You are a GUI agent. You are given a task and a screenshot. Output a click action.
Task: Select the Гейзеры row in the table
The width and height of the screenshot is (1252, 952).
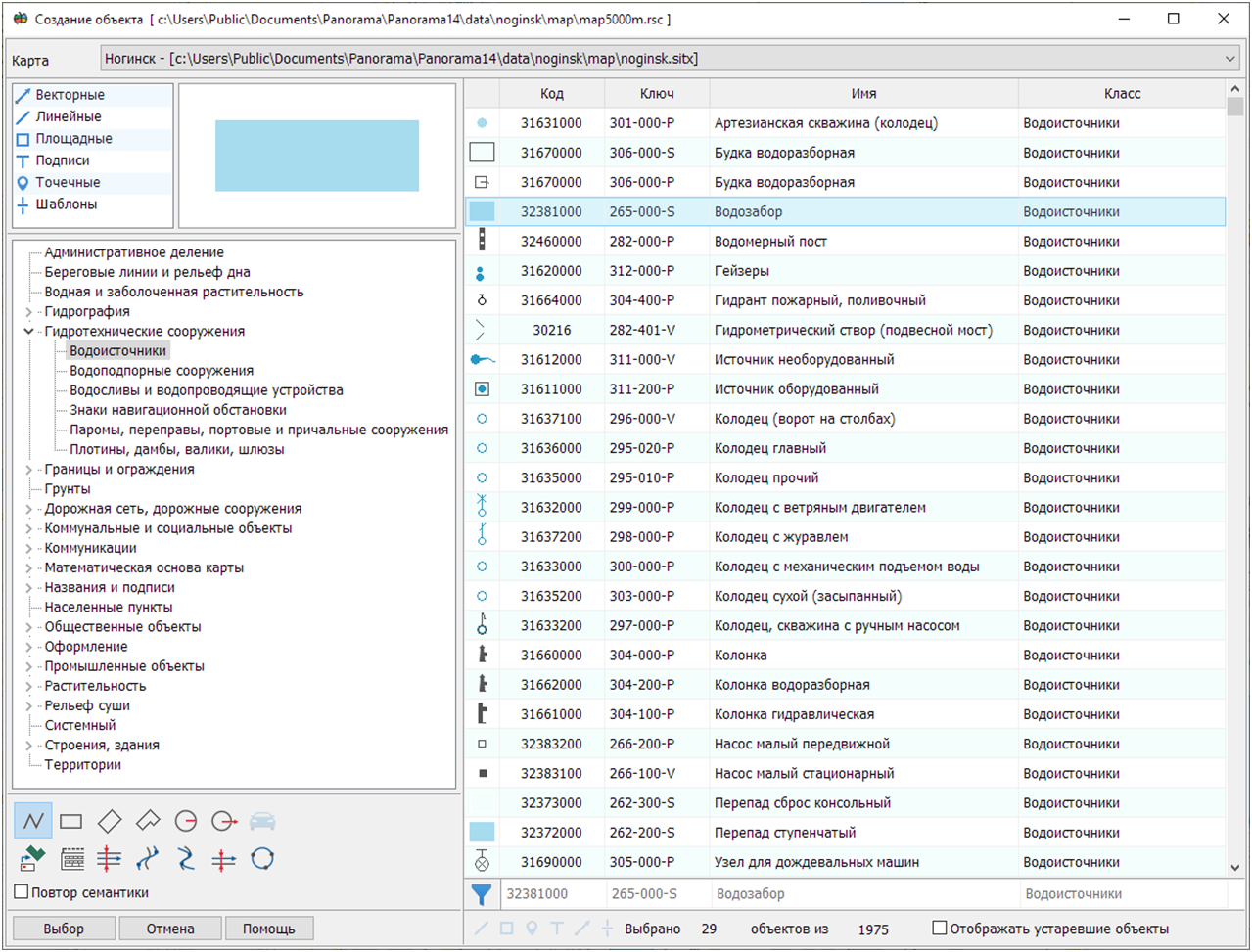coord(741,271)
